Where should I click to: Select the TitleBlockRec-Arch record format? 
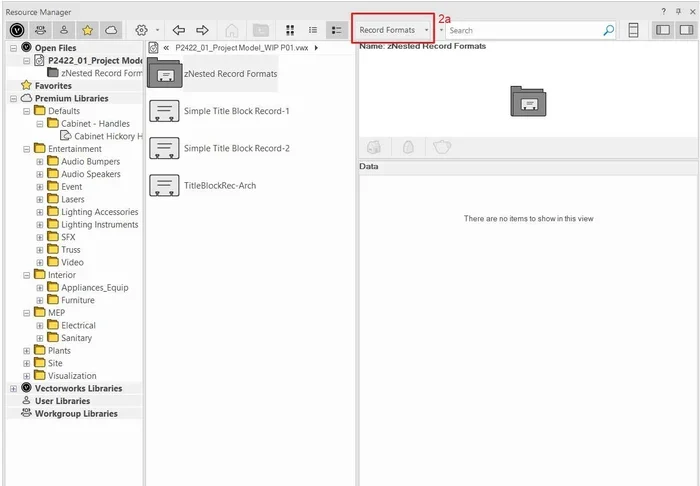pyautogui.click(x=221, y=185)
